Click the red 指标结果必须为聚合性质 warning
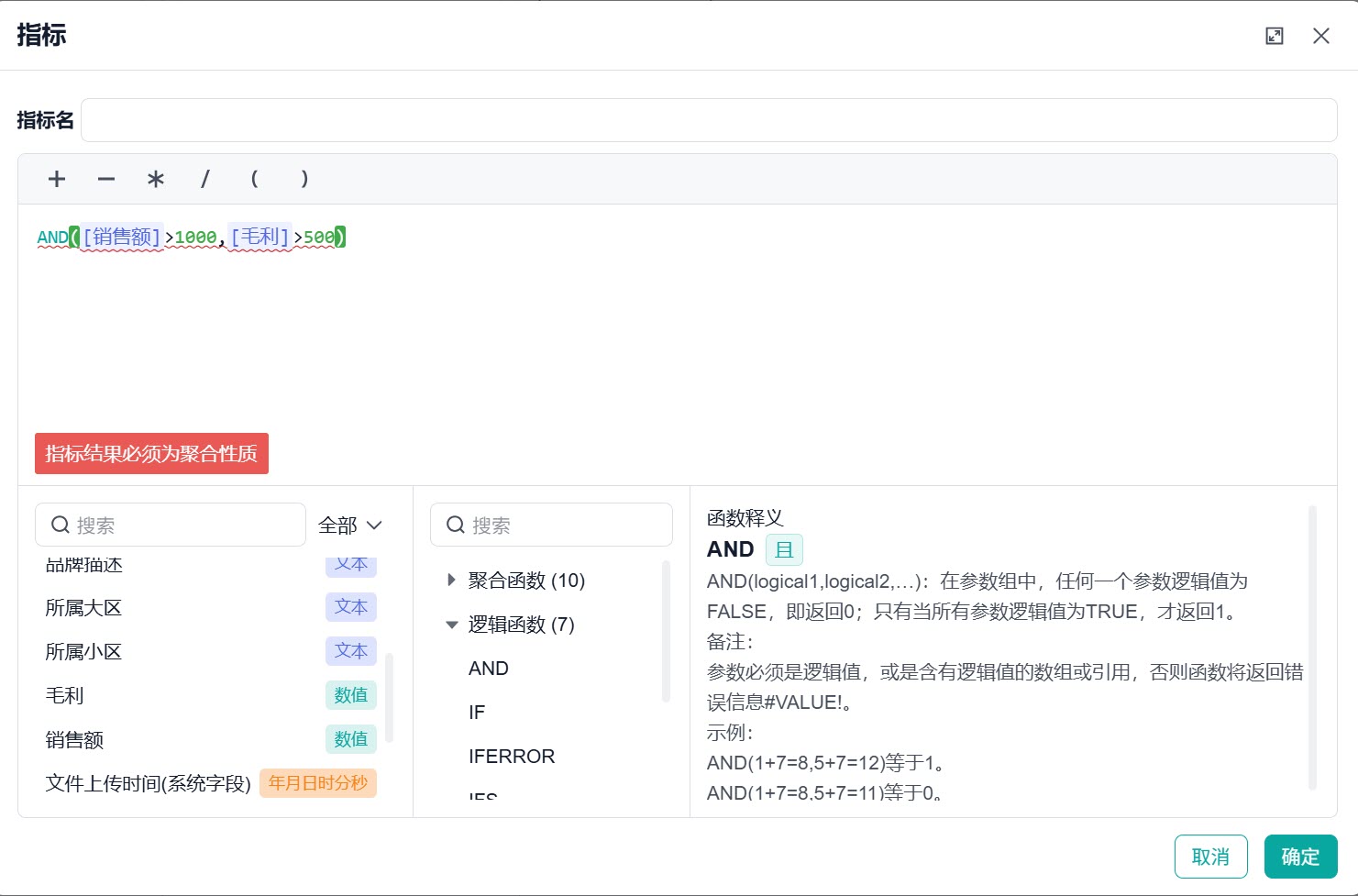 click(152, 454)
